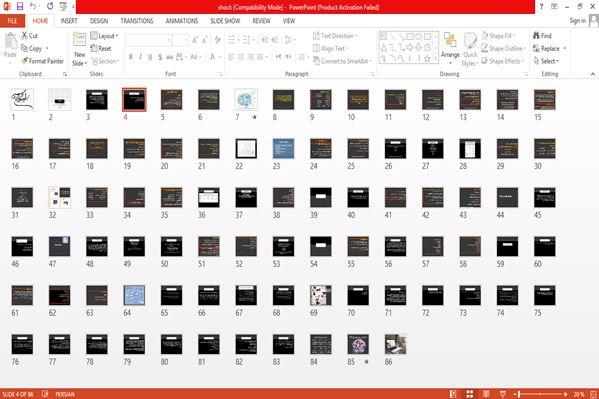Viewport: 599px width, 399px height.
Task: Open the Select dropdown
Action: [546, 61]
